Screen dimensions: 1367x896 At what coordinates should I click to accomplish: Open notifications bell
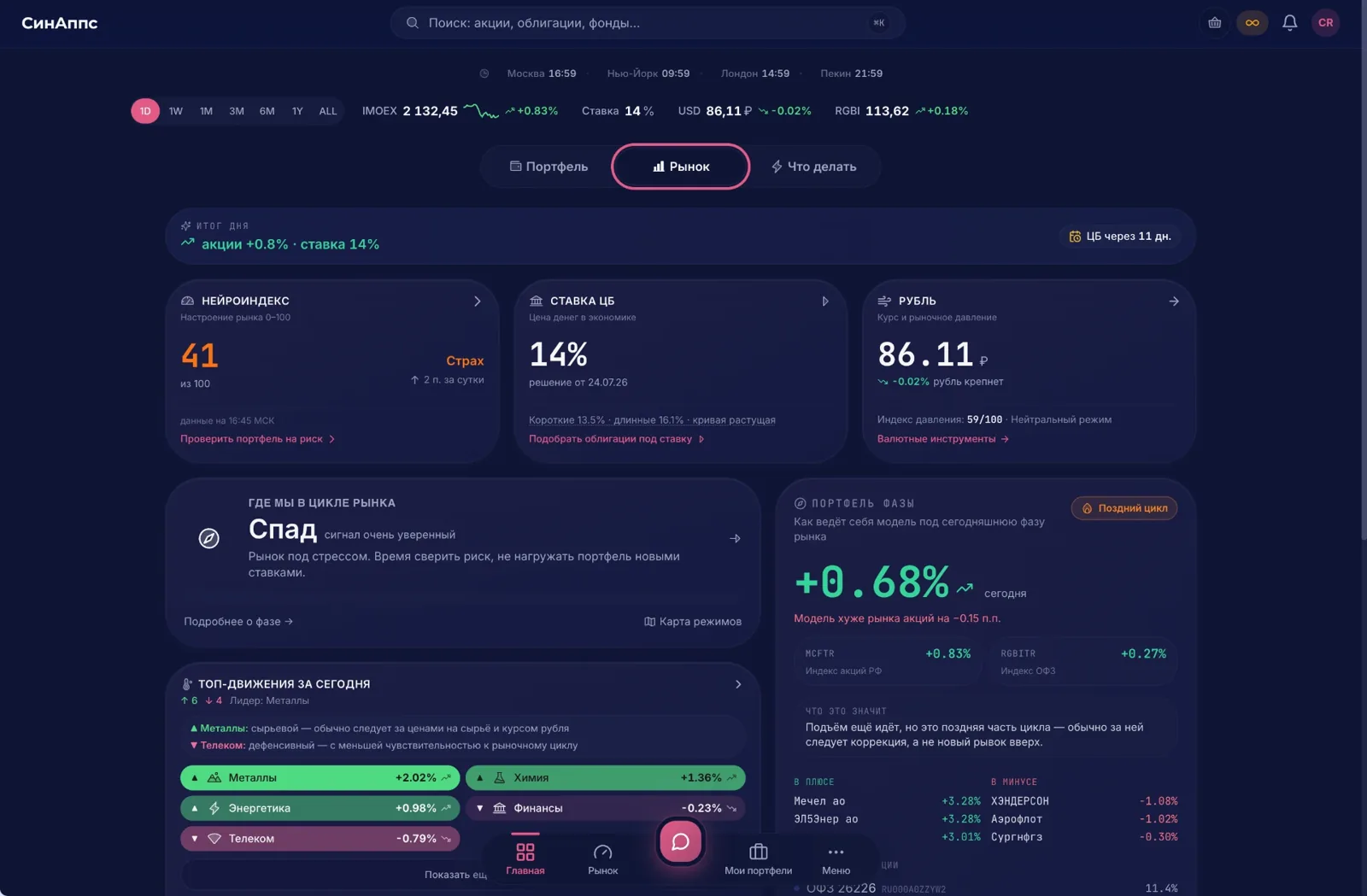click(1289, 23)
